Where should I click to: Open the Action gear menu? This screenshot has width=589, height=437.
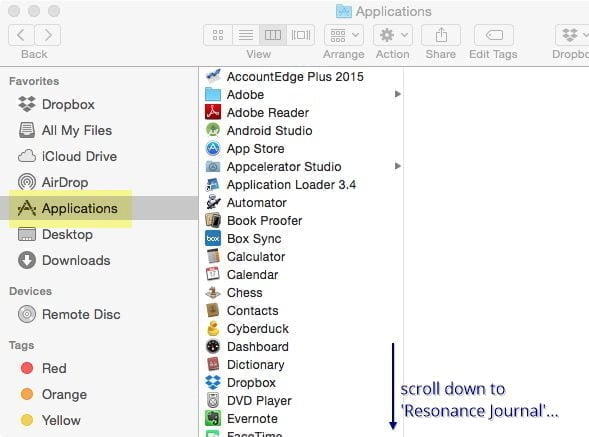(393, 35)
